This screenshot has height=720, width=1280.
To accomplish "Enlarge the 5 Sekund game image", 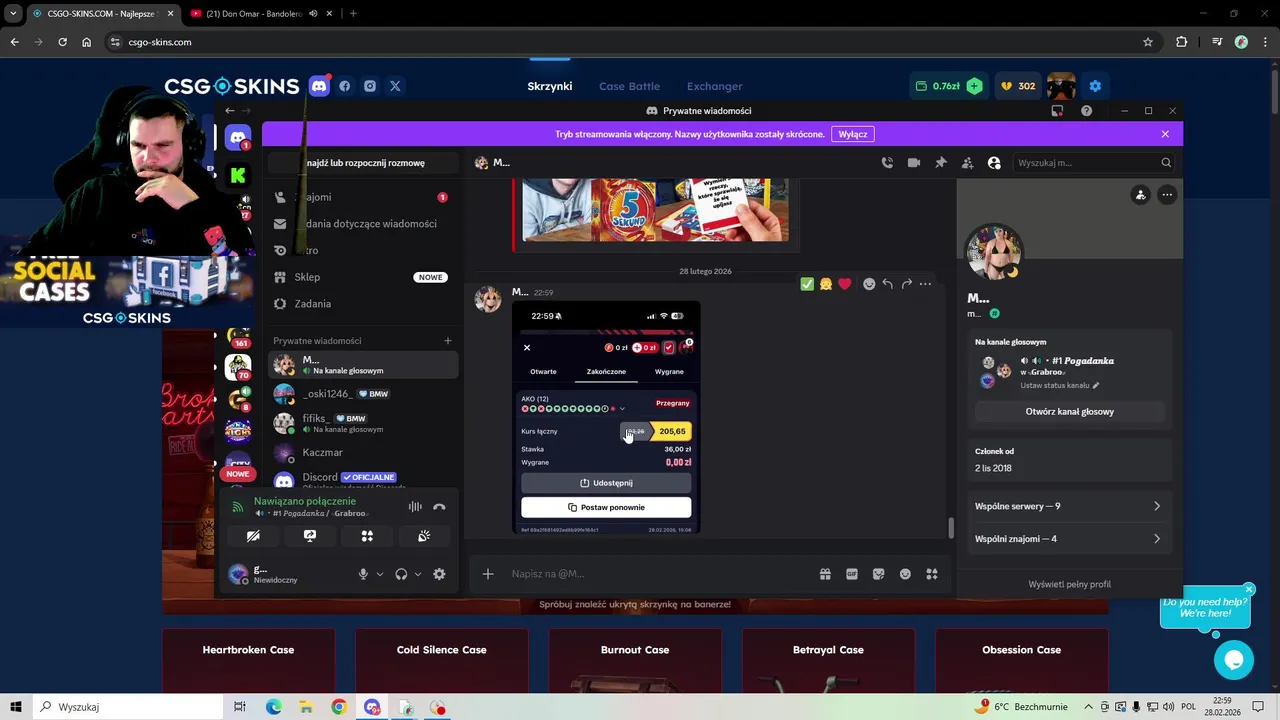I will 656,211.
